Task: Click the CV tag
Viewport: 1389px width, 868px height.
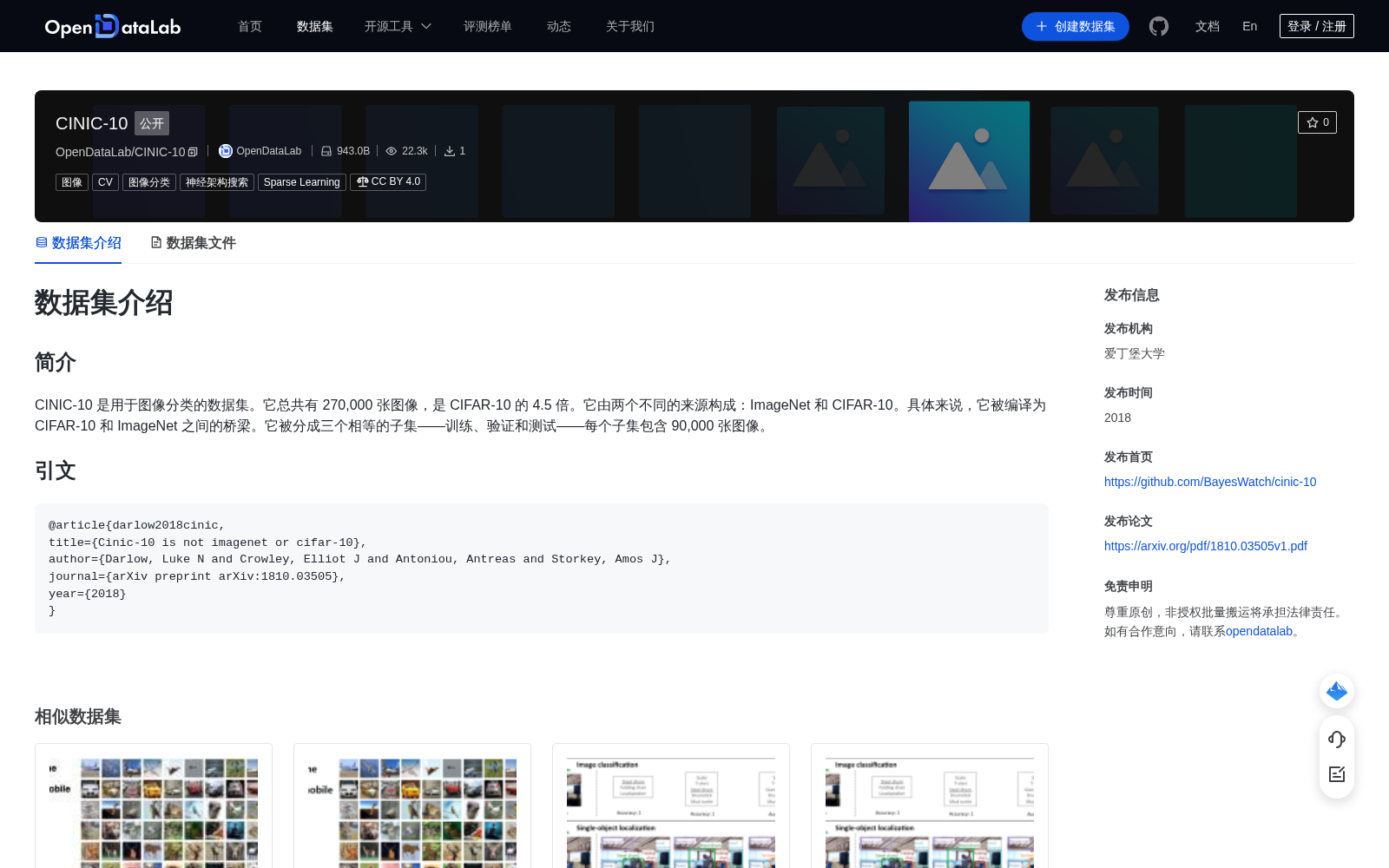Action: pos(105,182)
